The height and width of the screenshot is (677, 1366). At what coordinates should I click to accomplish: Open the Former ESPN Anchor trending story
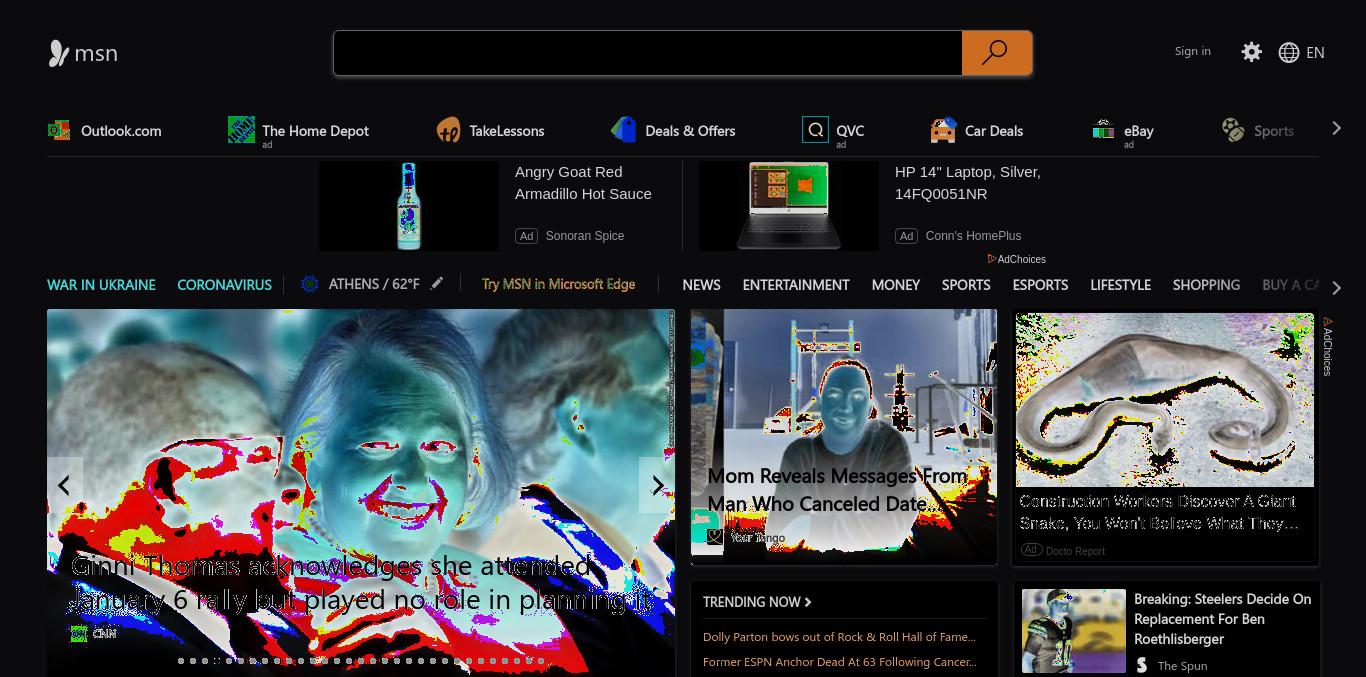click(x=839, y=662)
